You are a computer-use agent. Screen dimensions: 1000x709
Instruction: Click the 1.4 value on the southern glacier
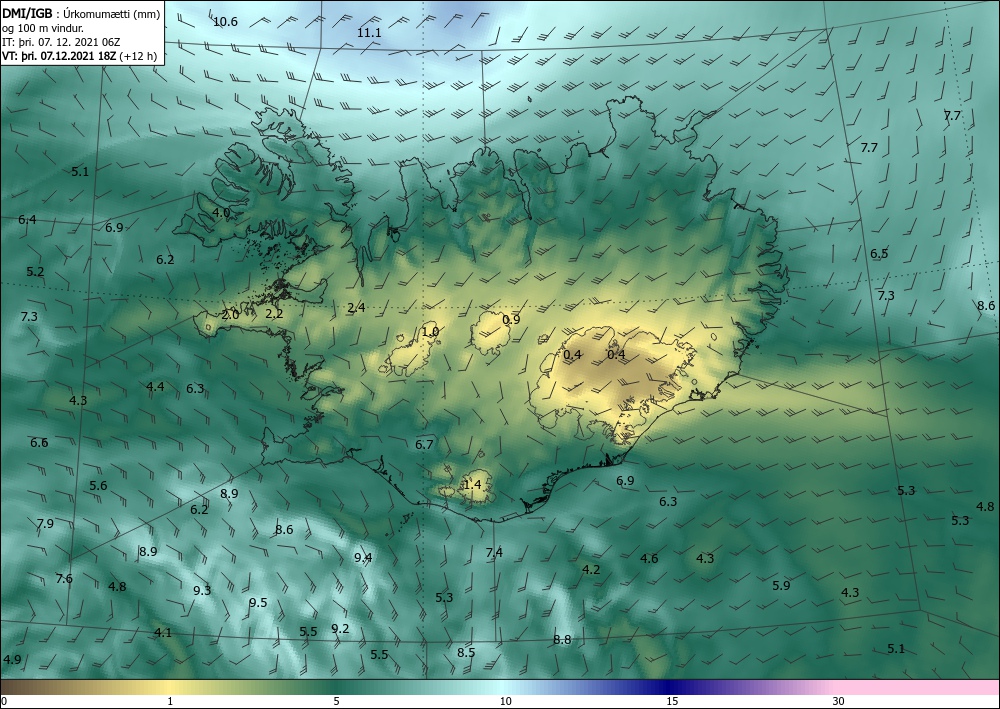472,485
